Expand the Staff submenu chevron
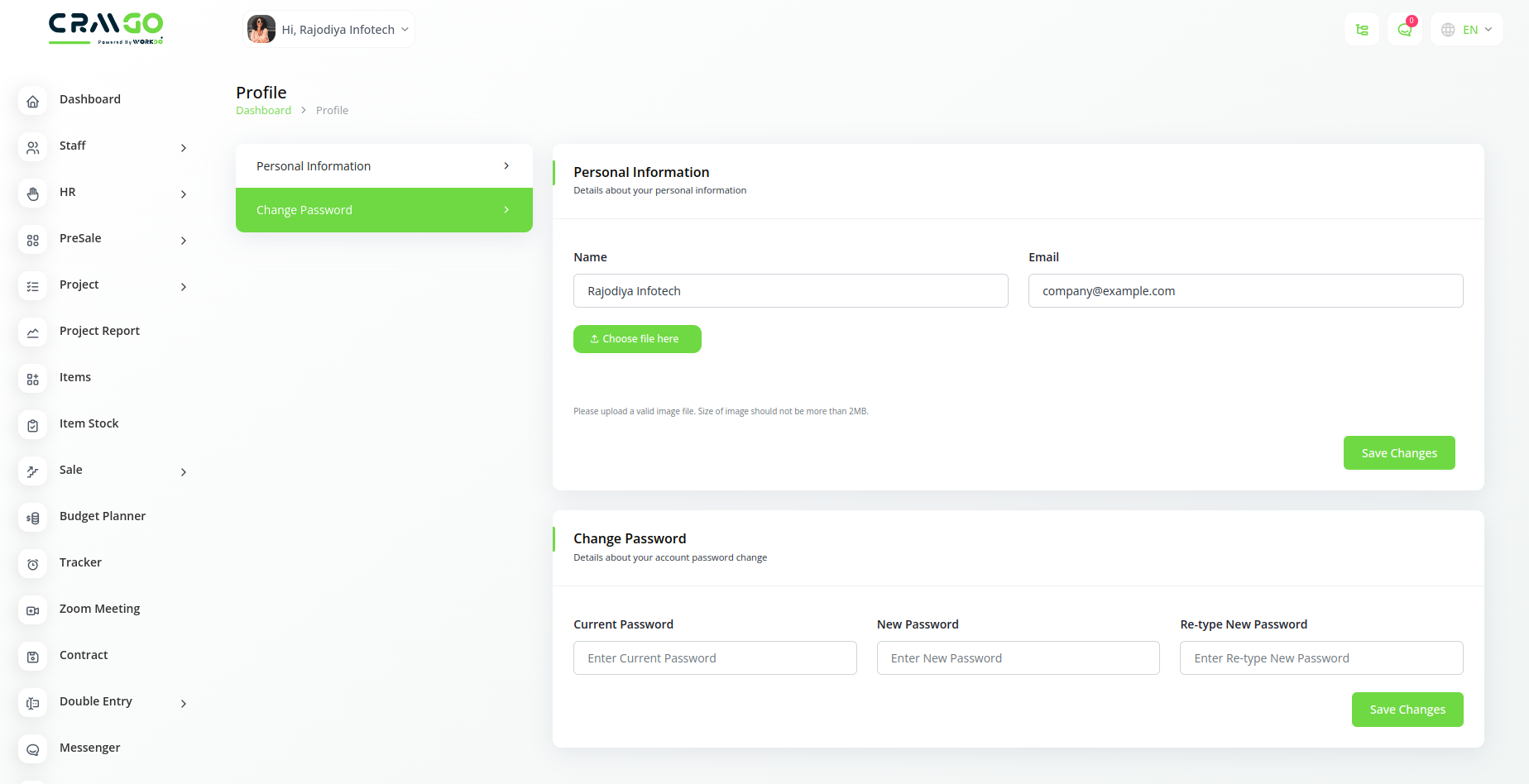The height and width of the screenshot is (784, 1529). coord(184,148)
